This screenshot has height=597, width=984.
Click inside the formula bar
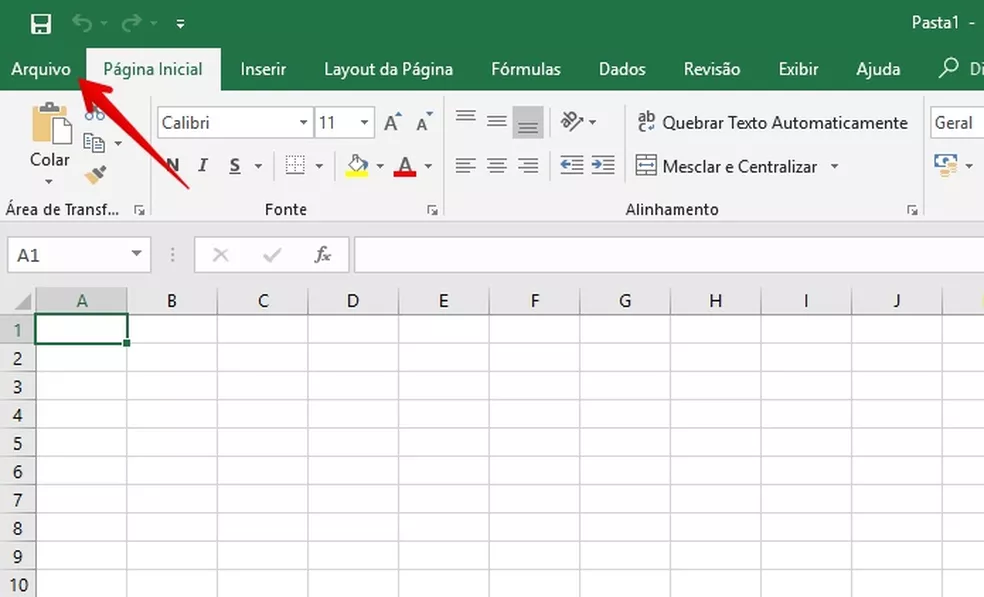(x=600, y=254)
